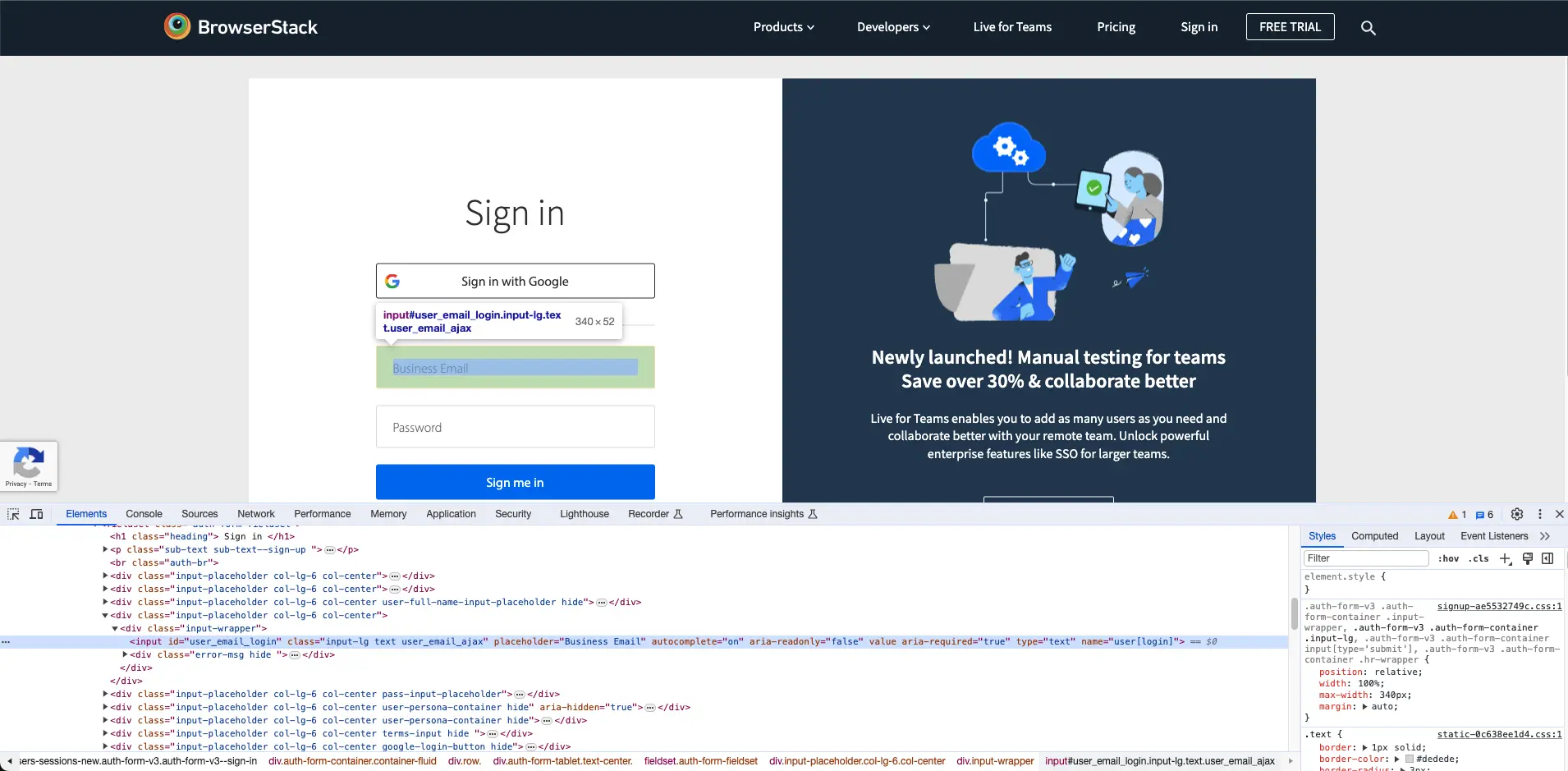1568x771 pixels.
Task: Click the search magnifier in site header
Action: pos(1368,28)
